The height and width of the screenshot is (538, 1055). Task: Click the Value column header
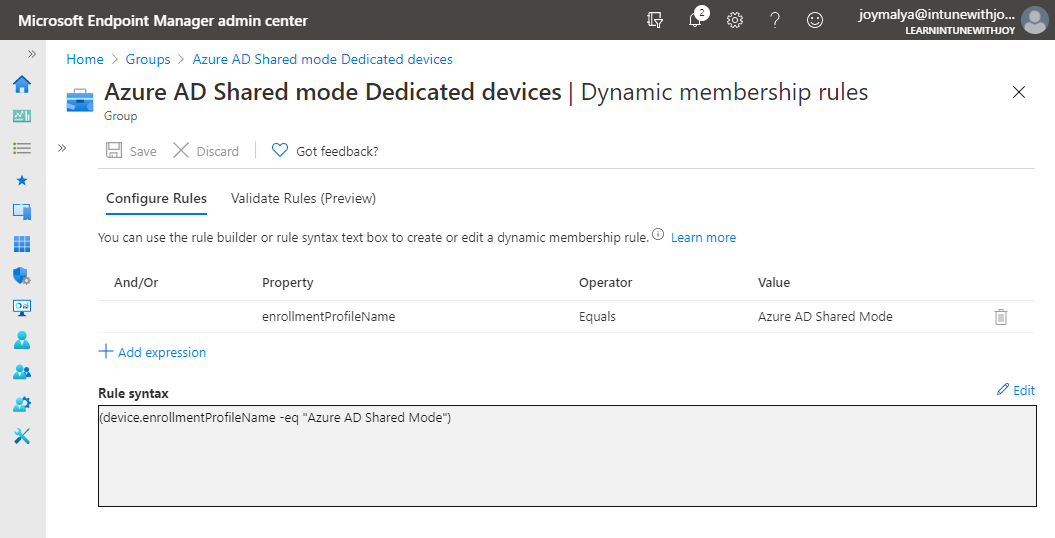(774, 282)
